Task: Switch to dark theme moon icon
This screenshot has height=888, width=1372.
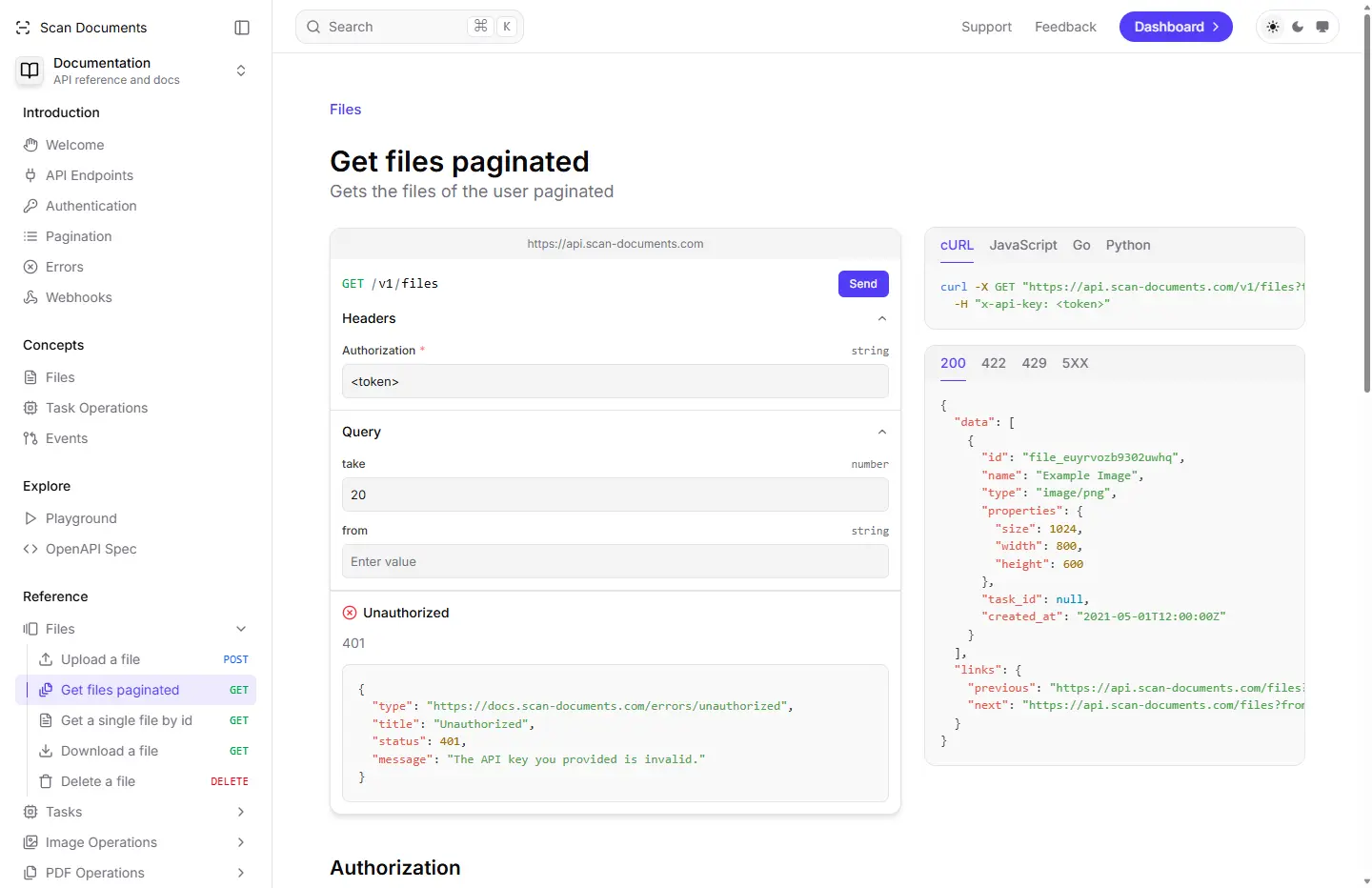Action: (x=1298, y=27)
